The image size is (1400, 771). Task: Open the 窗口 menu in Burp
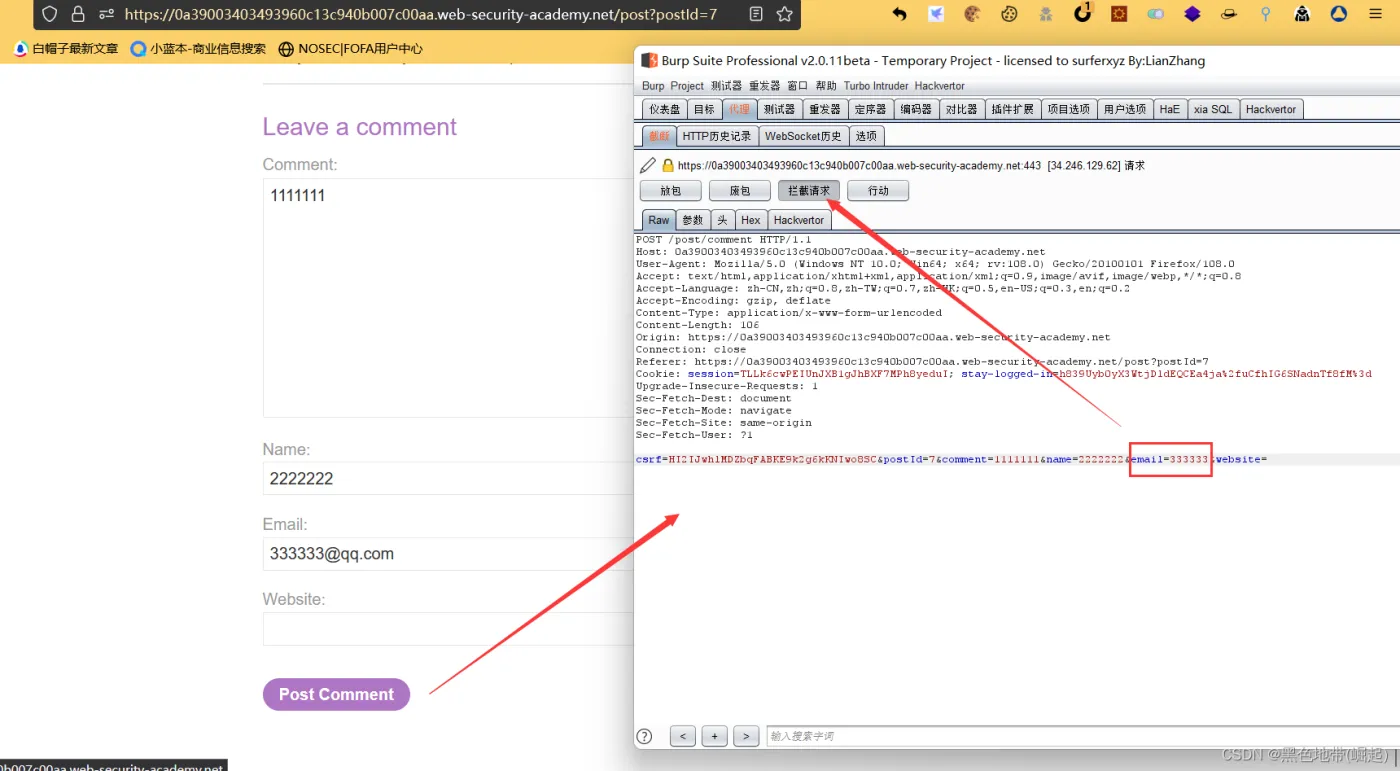coord(797,86)
